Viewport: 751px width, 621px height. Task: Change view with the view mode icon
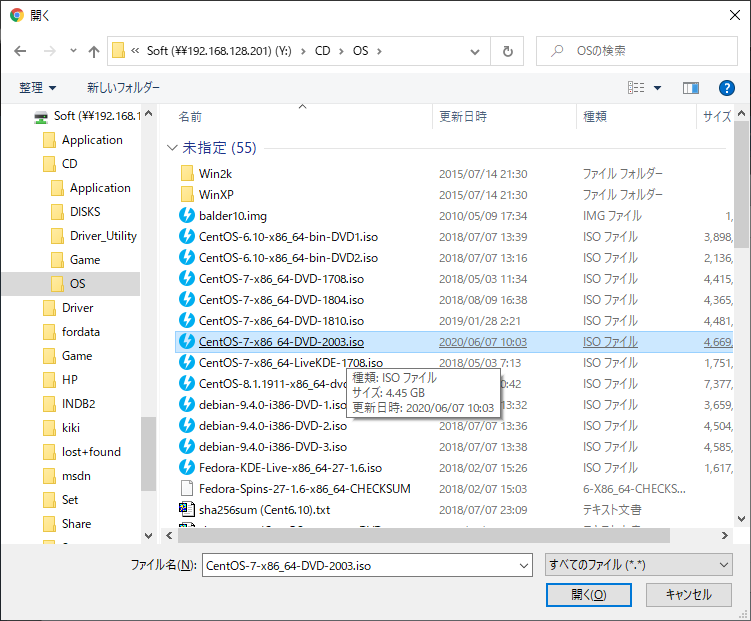[x=636, y=88]
